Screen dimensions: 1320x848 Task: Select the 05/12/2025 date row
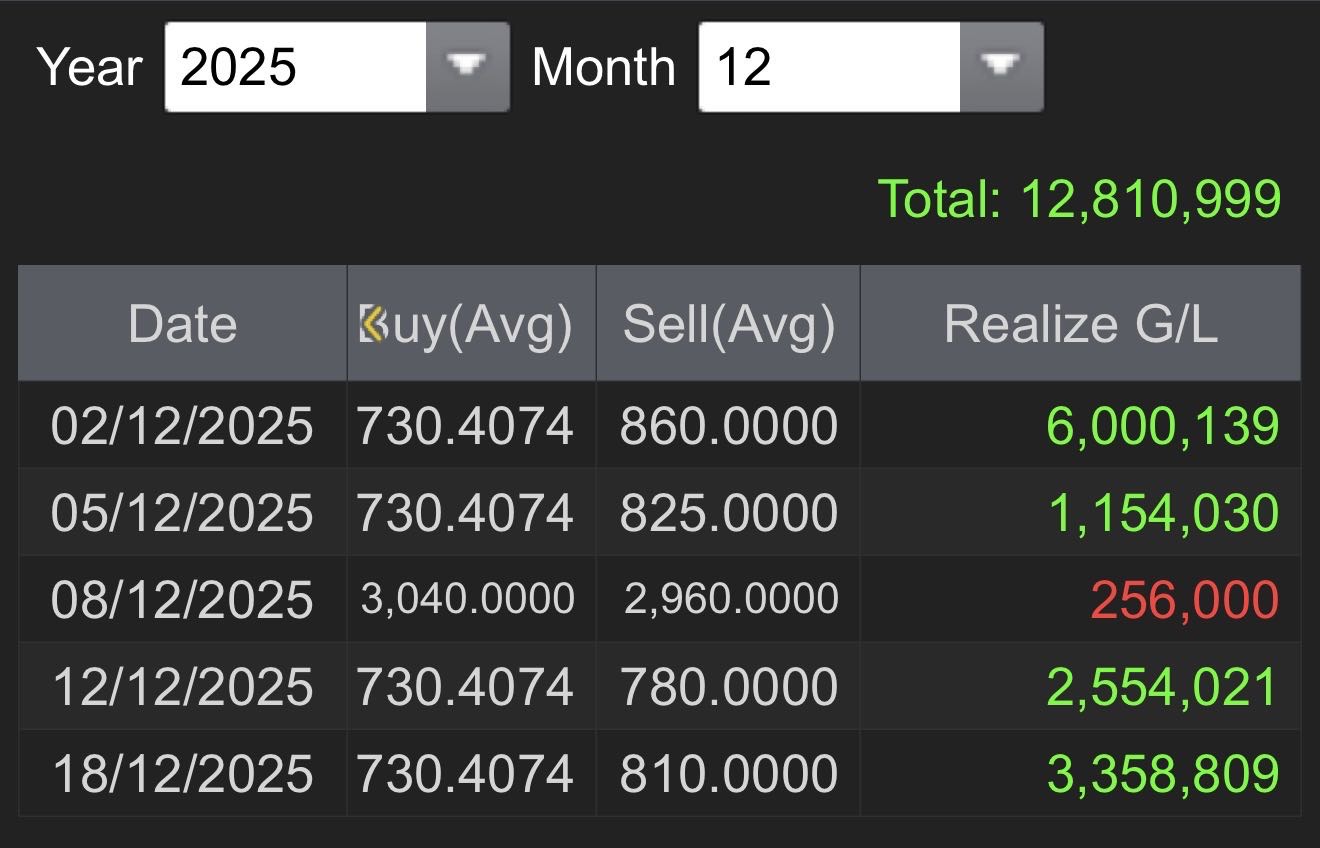pyautogui.click(x=182, y=513)
